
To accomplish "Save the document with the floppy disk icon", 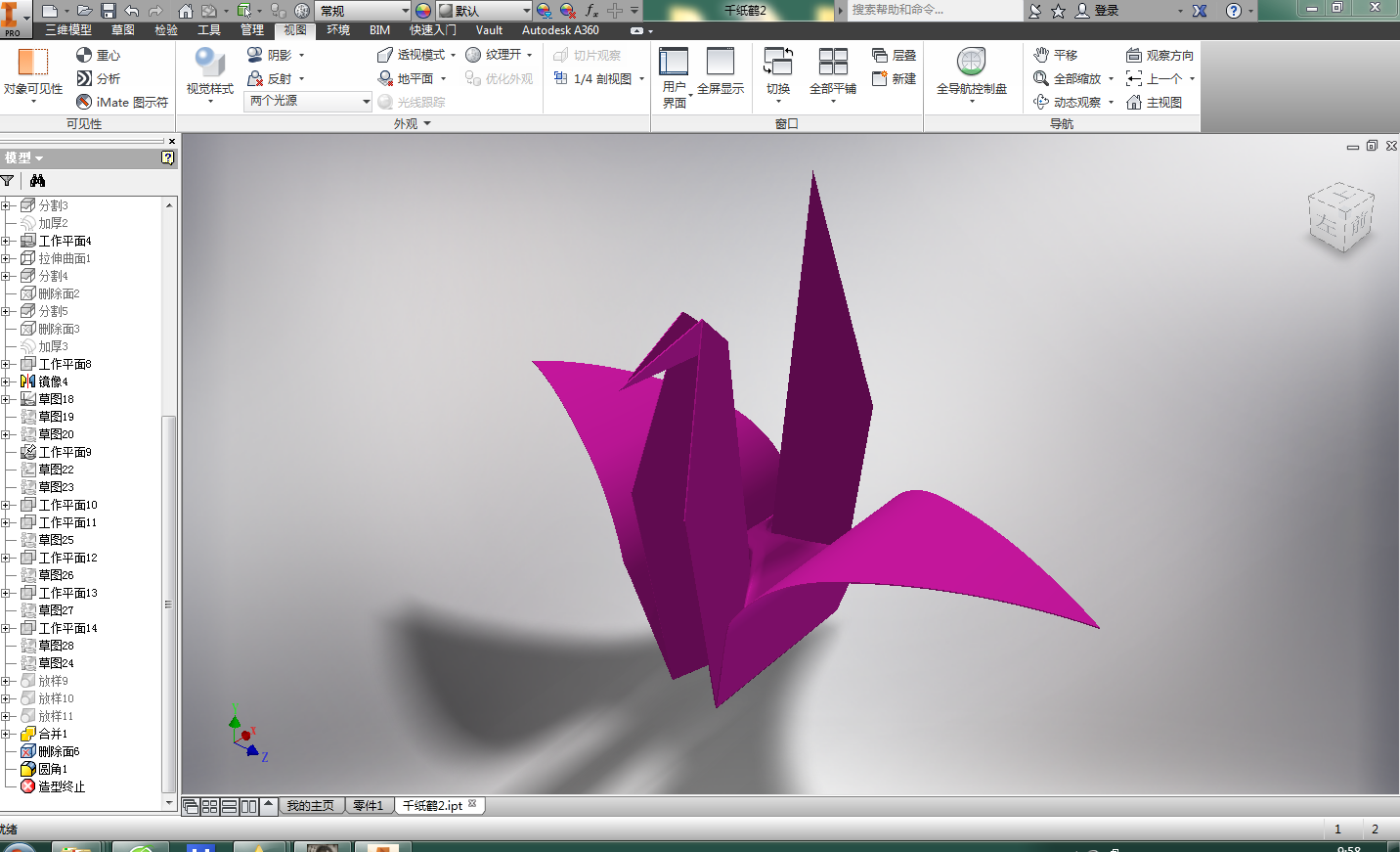I will coord(109,11).
